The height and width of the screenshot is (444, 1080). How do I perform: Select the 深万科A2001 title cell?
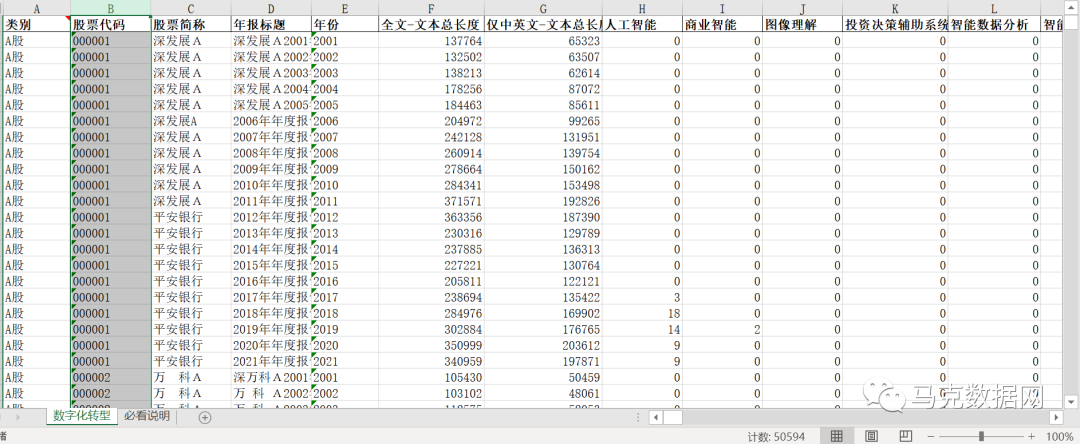coord(271,377)
